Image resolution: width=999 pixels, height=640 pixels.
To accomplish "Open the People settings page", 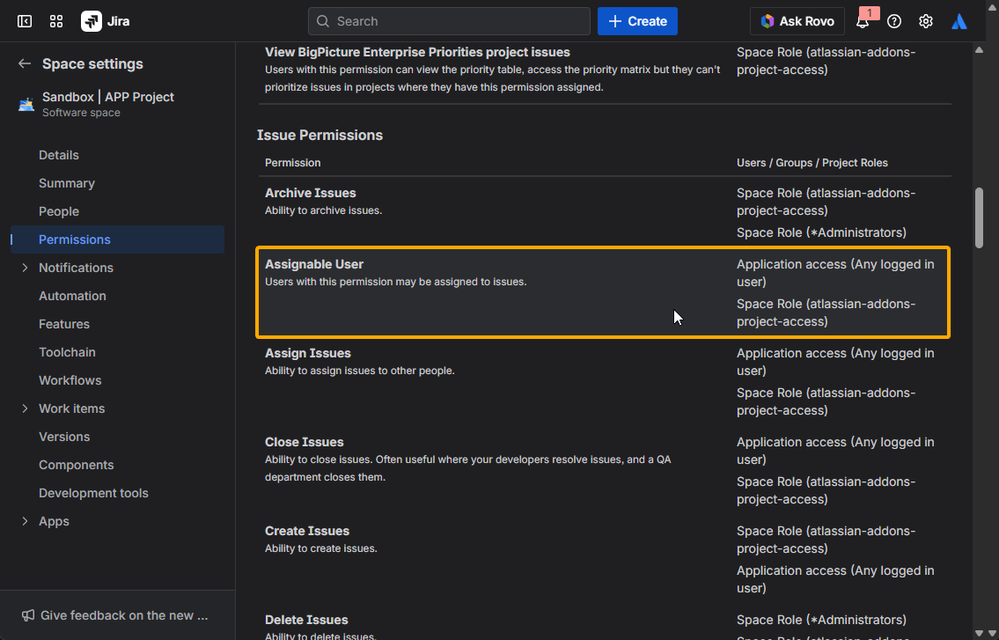I will [59, 211].
